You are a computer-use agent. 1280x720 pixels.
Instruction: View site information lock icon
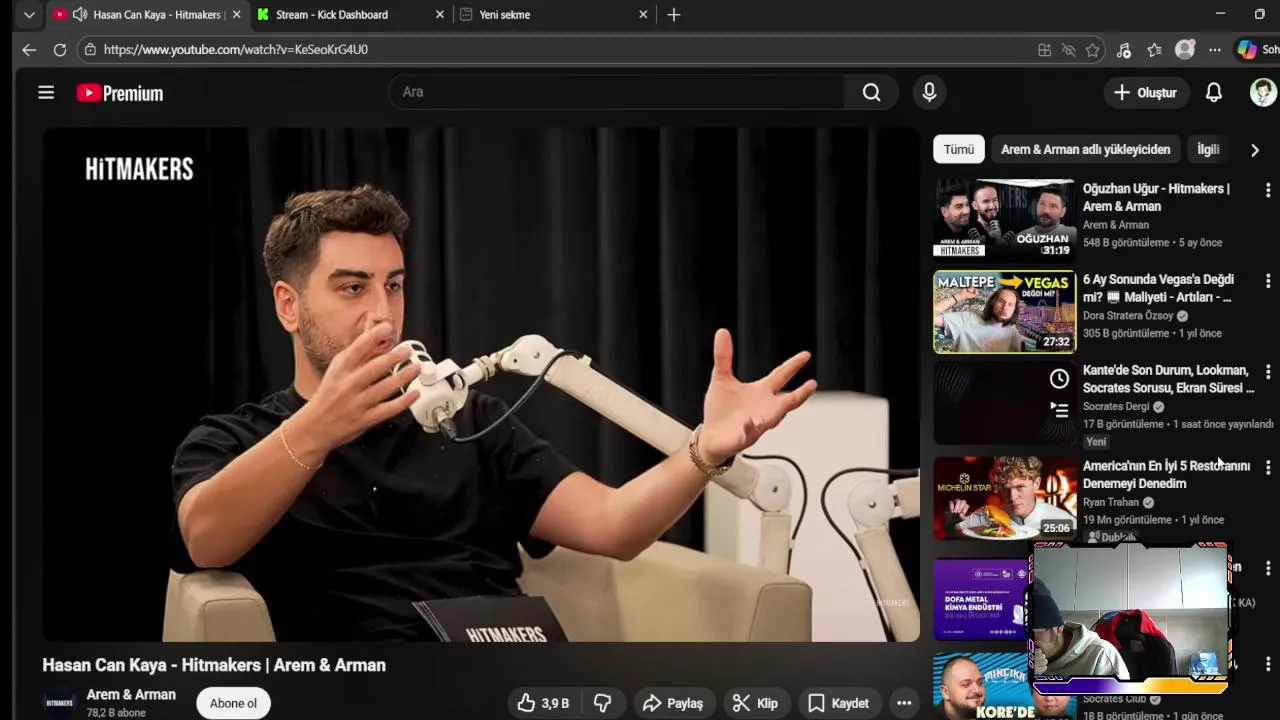[90, 49]
